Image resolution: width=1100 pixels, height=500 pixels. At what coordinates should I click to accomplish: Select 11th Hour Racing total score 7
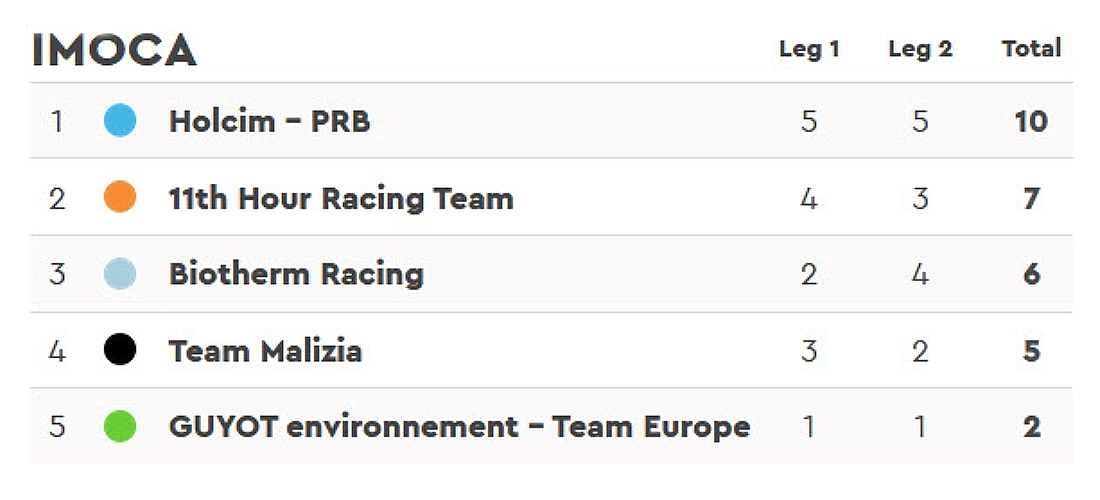[x=1031, y=198]
